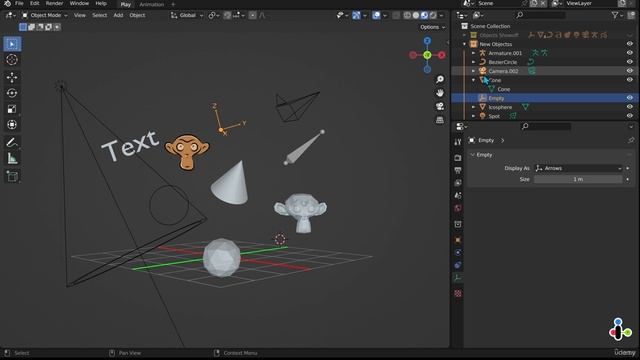Image resolution: width=640 pixels, height=360 pixels.
Task: Switch perspective/orthographic grid icon
Action: [440, 120]
